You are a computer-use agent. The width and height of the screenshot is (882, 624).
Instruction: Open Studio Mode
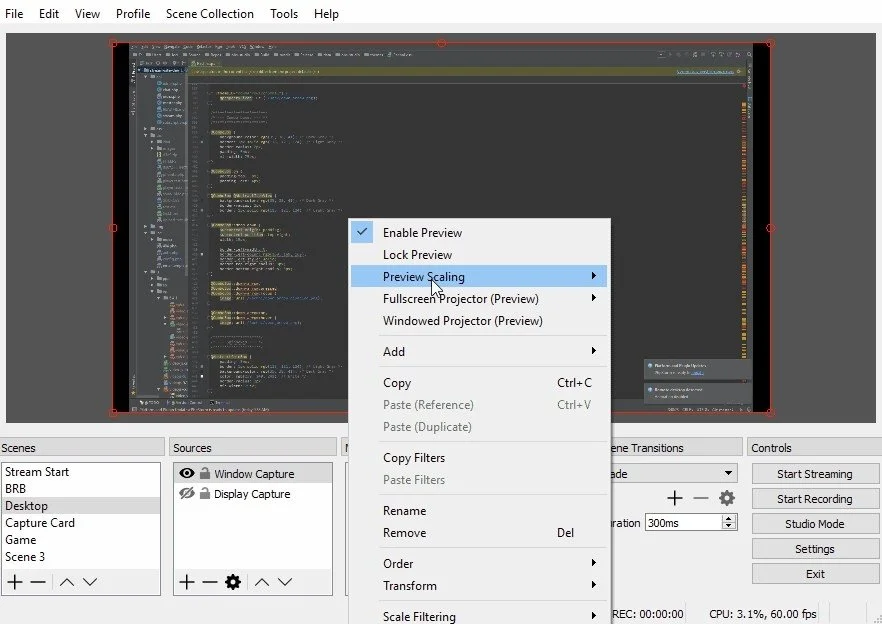pyautogui.click(x=814, y=524)
